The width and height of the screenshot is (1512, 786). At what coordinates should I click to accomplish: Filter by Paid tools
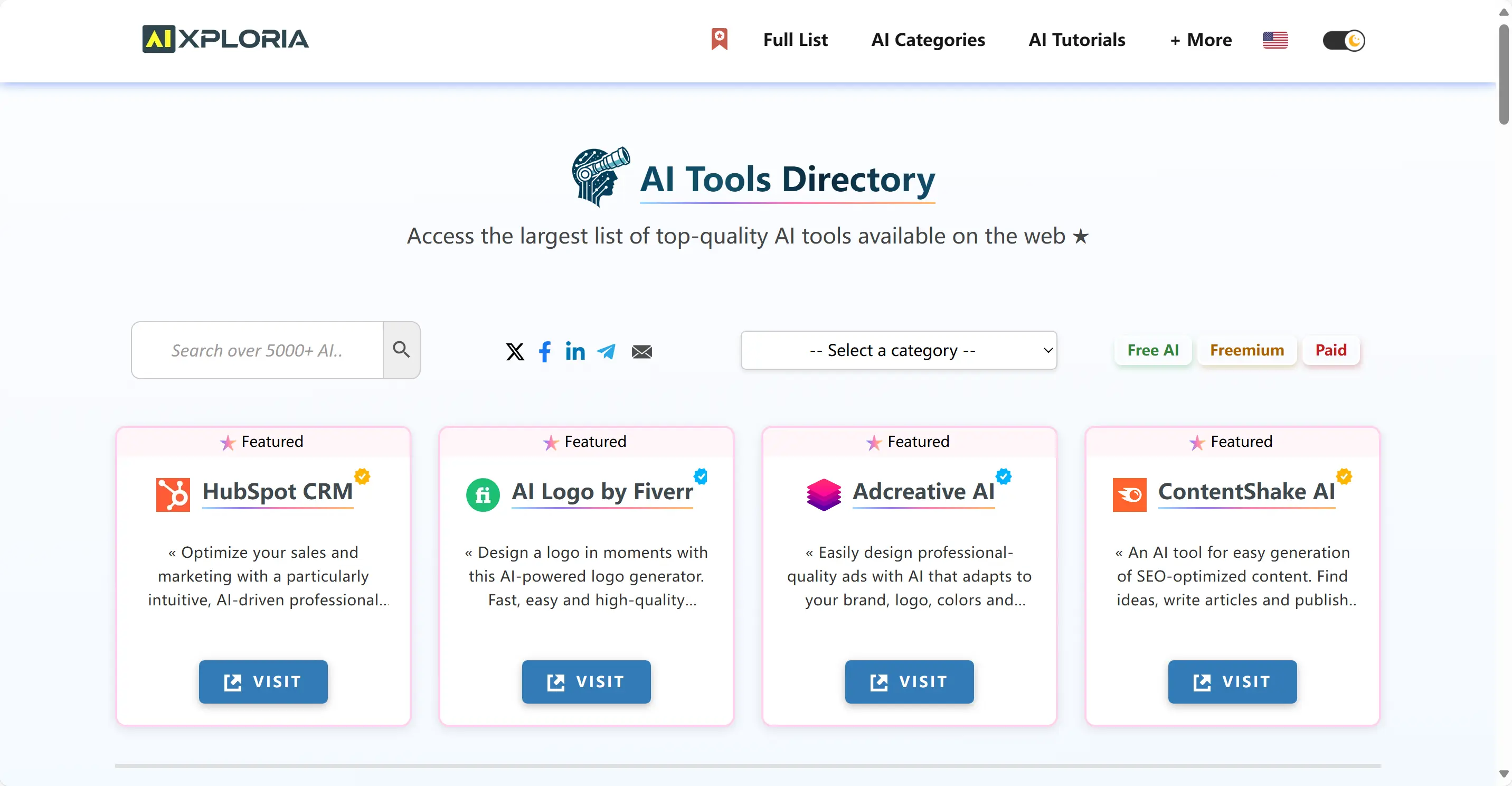[1330, 350]
